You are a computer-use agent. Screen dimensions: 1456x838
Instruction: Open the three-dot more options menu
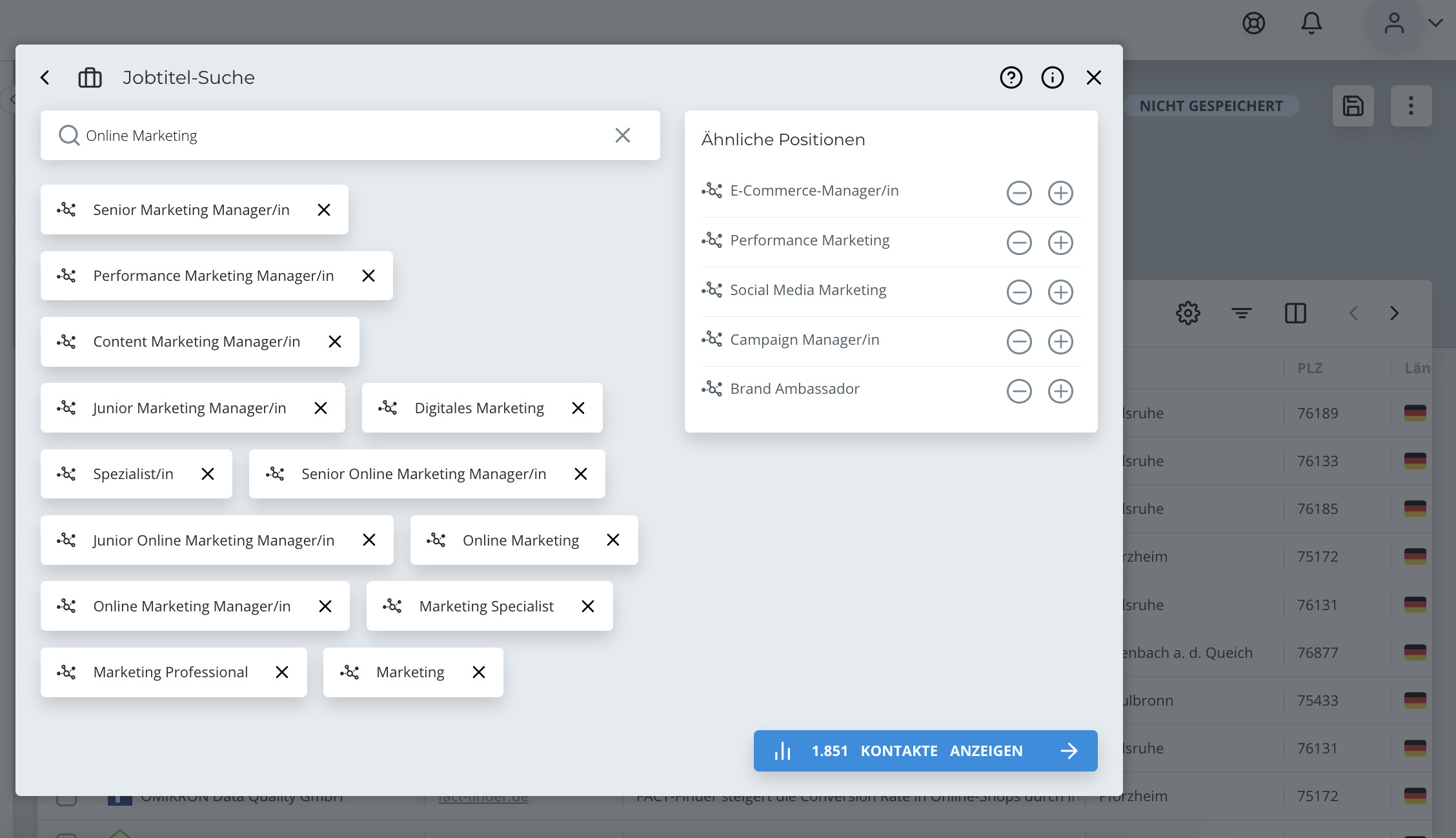[1411, 106]
